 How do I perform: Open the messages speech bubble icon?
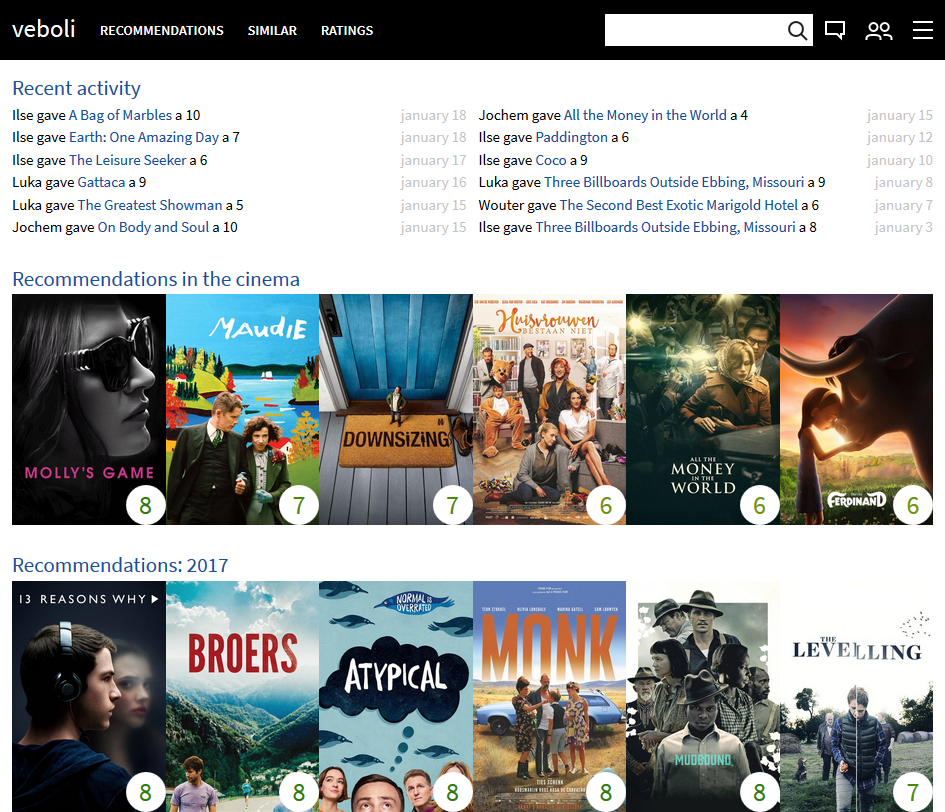tap(835, 30)
